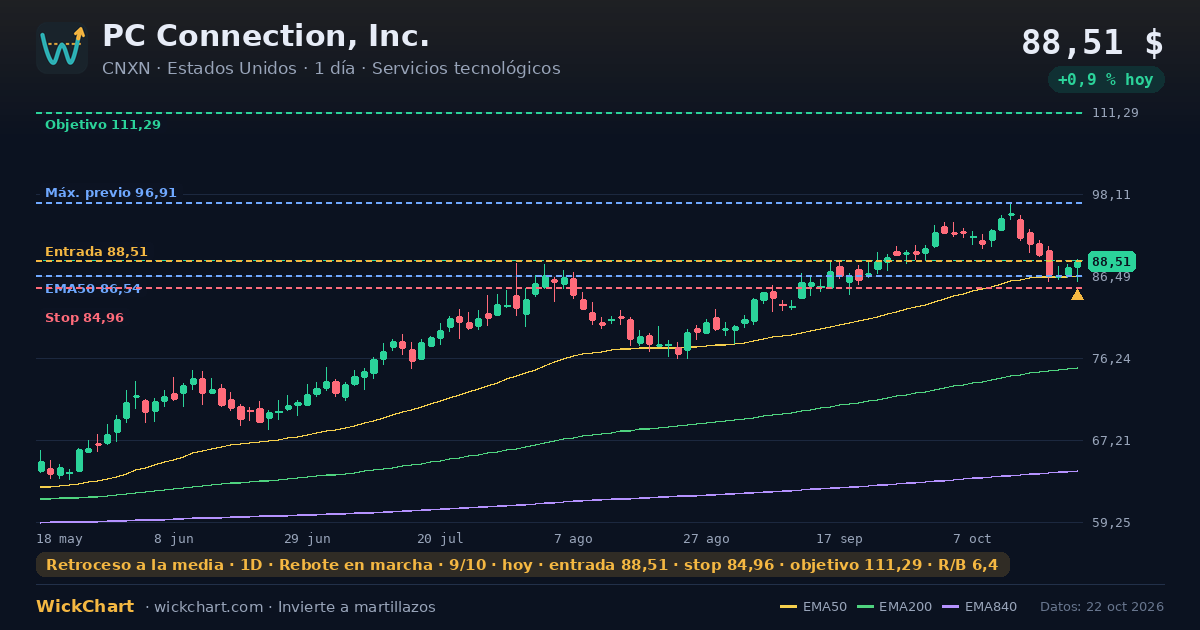Click the 59,25 price axis value
Screen dimensions: 1200x630
1111,523
